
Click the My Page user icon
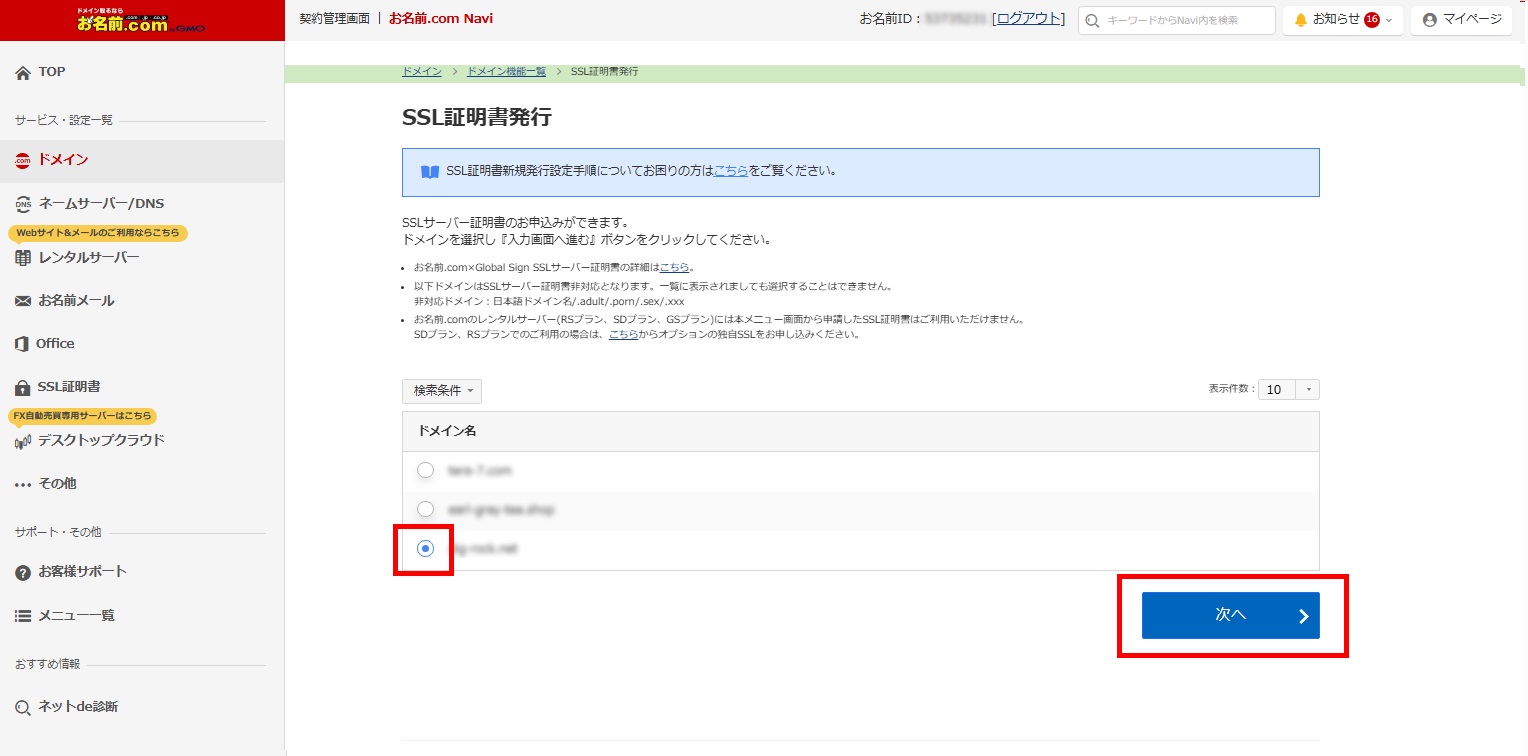coord(1429,20)
